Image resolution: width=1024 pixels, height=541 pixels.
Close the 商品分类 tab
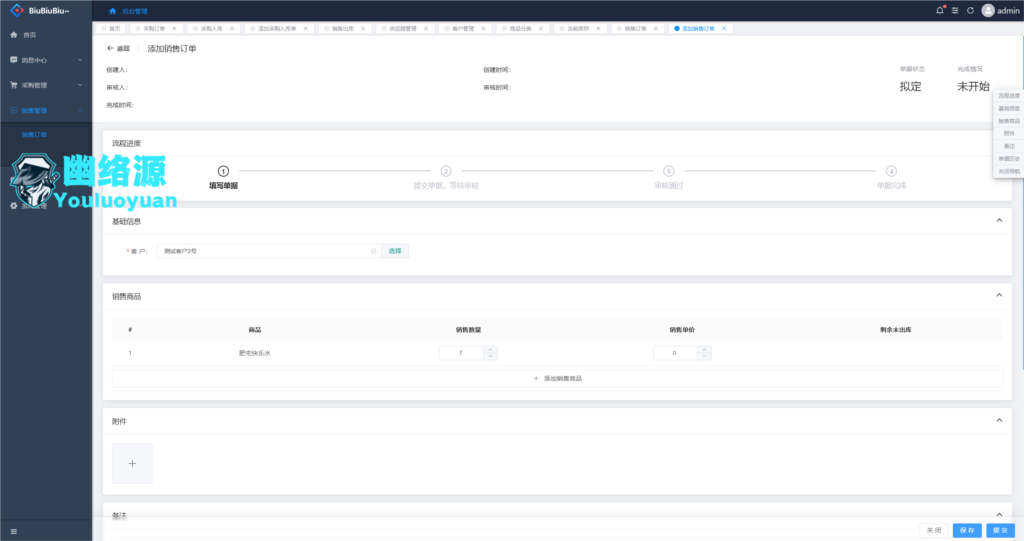(541, 29)
